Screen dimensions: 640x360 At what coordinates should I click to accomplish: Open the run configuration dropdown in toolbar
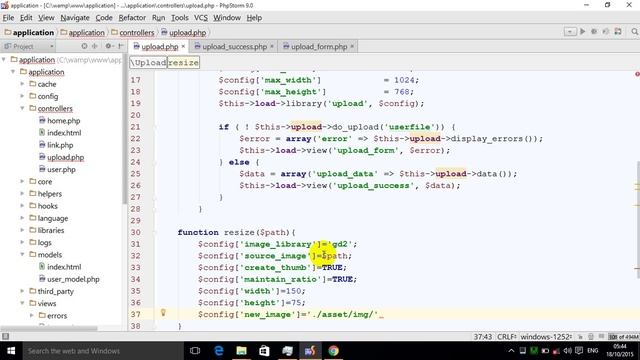[x=570, y=32]
